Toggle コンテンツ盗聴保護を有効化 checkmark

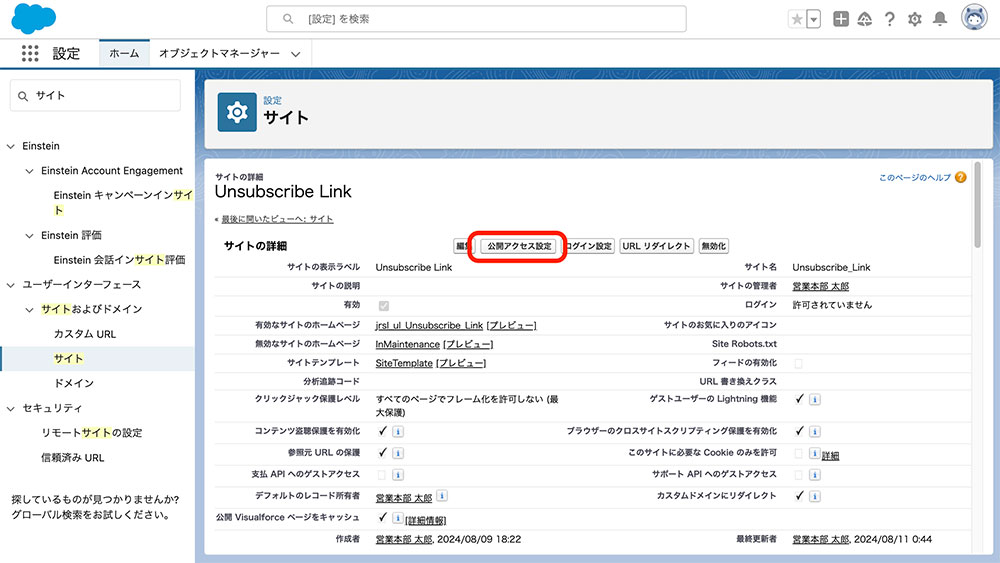382,431
